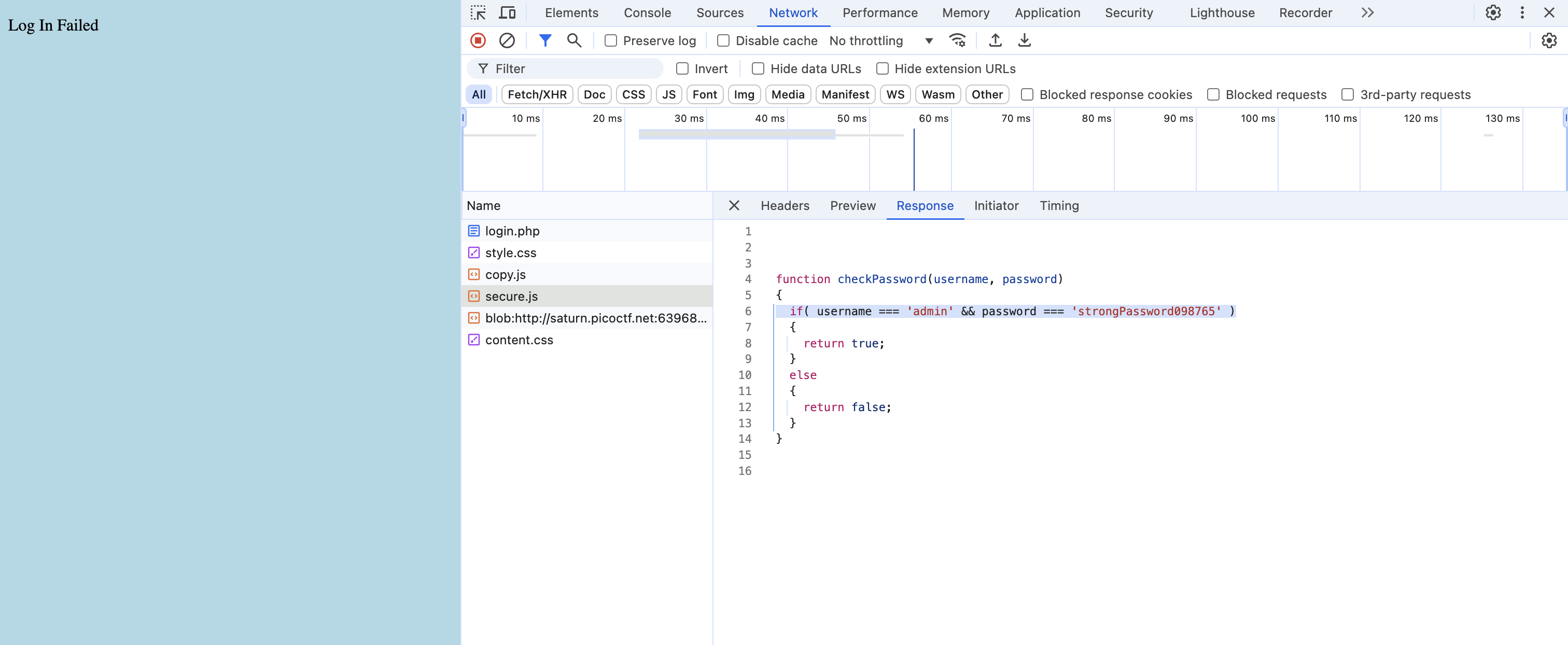Filter requests by WS type
The image size is (1568, 645).
pyautogui.click(x=895, y=94)
